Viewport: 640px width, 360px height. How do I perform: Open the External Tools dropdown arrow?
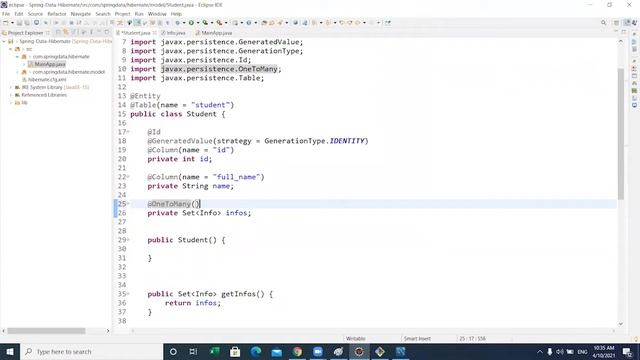click(226, 23)
